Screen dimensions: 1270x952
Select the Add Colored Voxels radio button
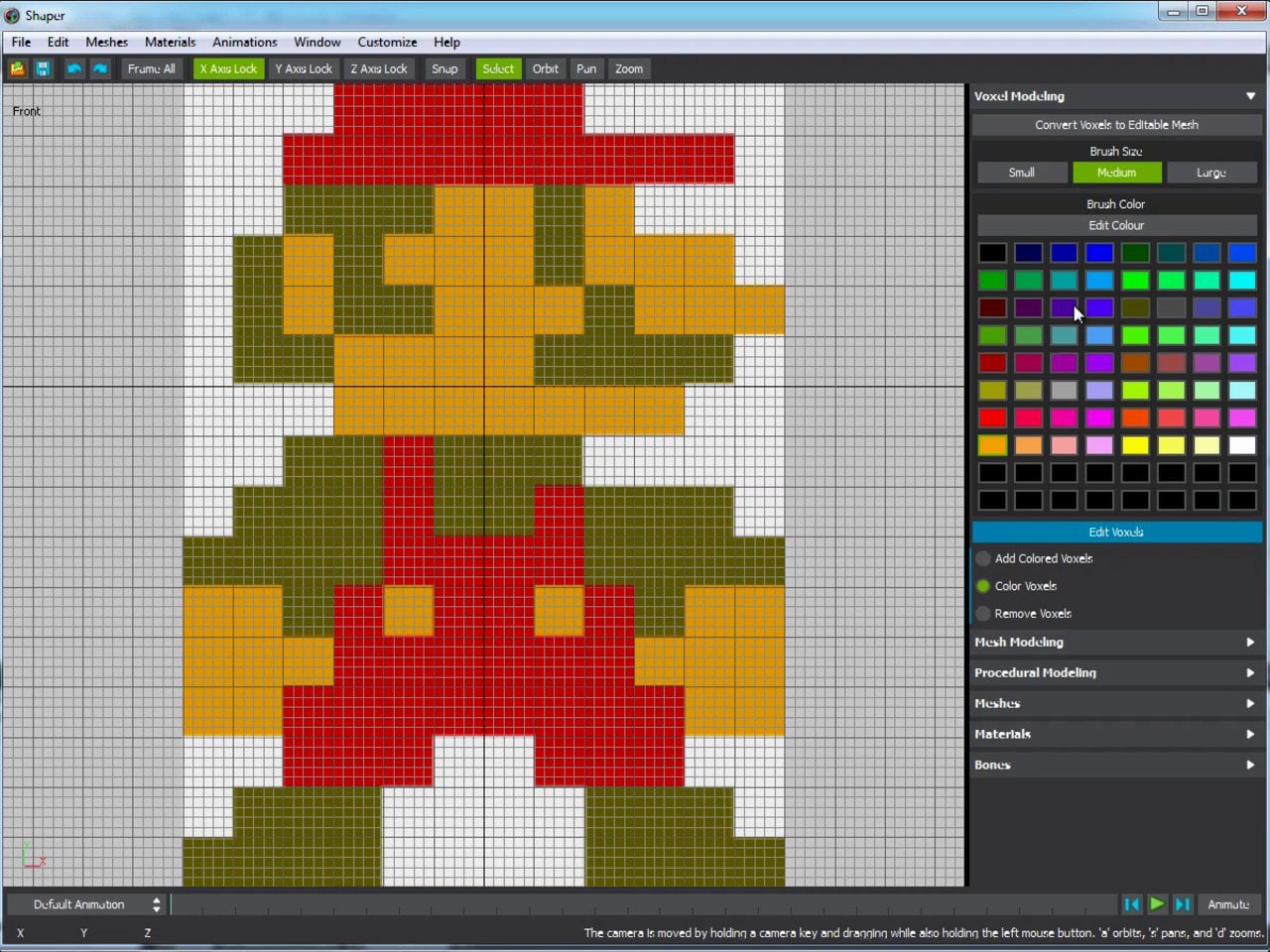tap(983, 558)
